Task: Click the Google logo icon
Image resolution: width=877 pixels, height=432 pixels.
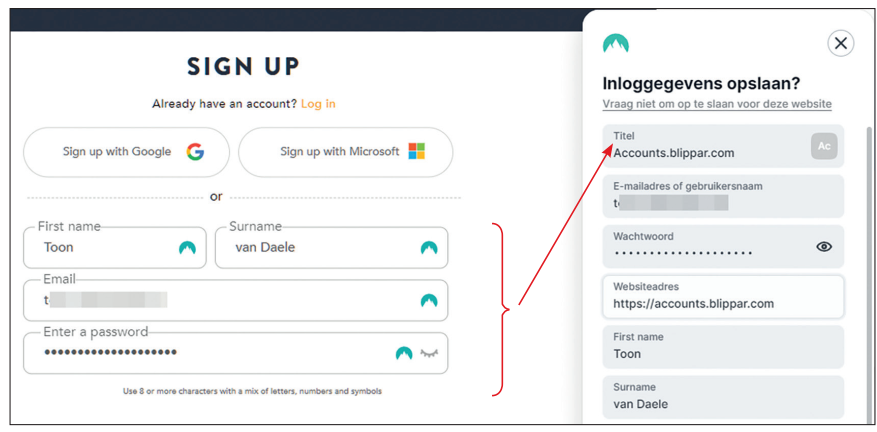Action: click(195, 152)
